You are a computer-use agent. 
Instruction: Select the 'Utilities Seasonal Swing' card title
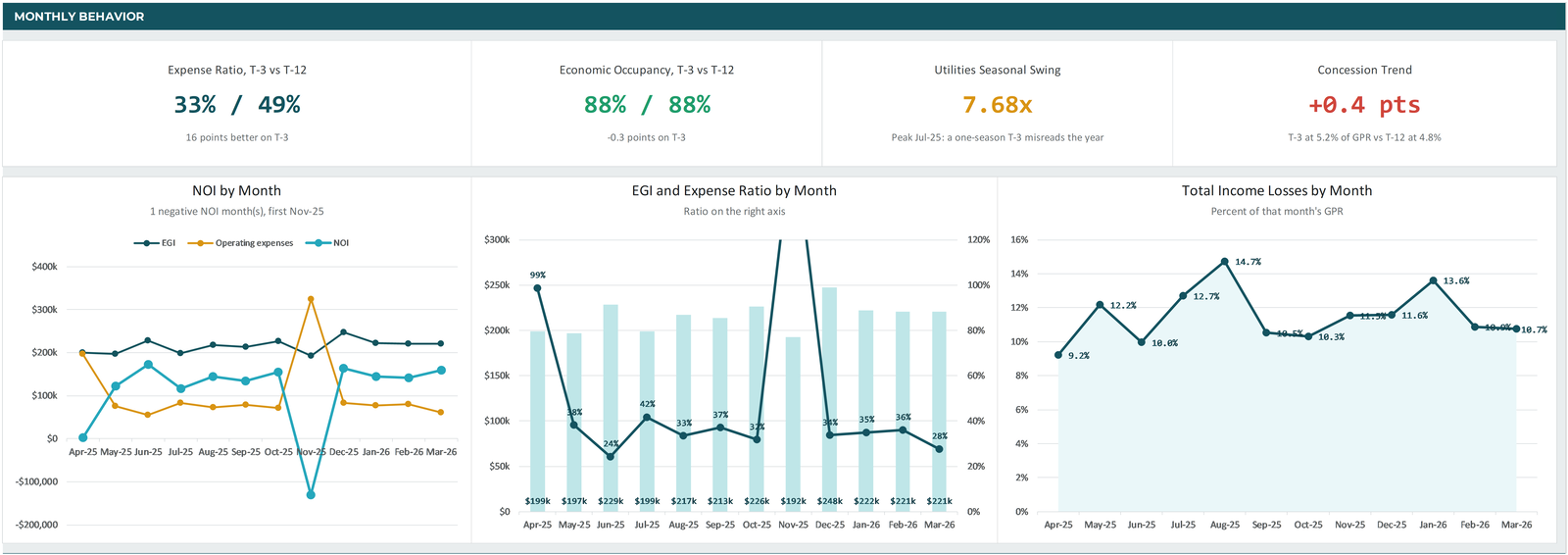click(998, 70)
